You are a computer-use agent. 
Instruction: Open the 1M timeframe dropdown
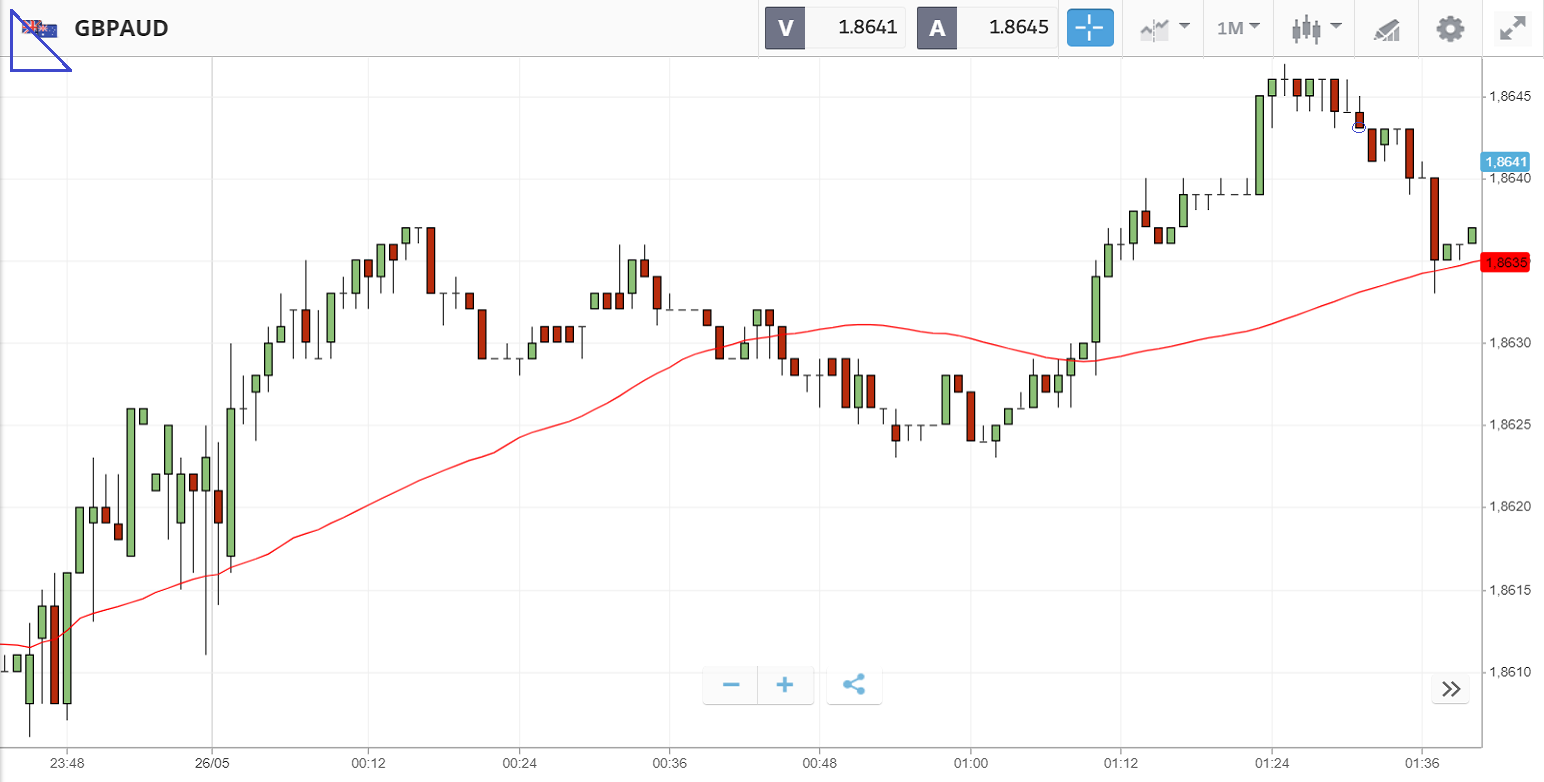[1237, 28]
